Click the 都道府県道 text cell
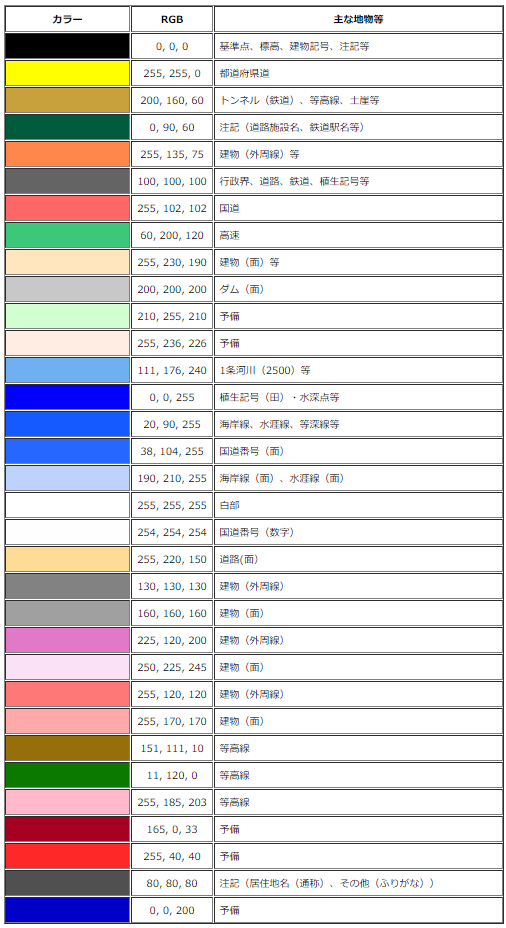Image resolution: width=506 pixels, height=928 pixels. (x=358, y=73)
